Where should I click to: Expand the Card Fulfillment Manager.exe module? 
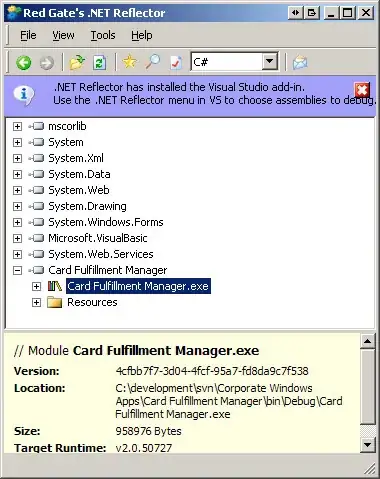[36, 287]
